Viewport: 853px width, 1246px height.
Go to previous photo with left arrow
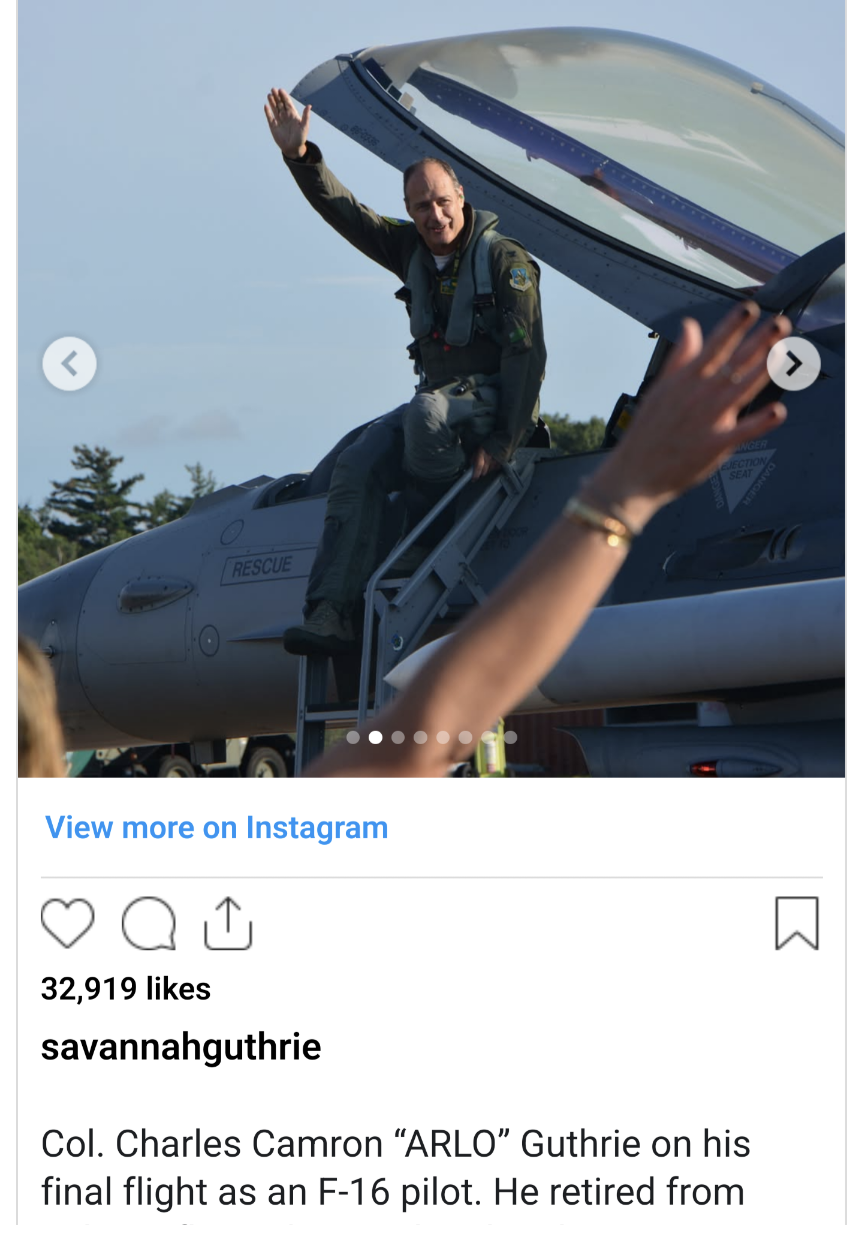point(70,364)
